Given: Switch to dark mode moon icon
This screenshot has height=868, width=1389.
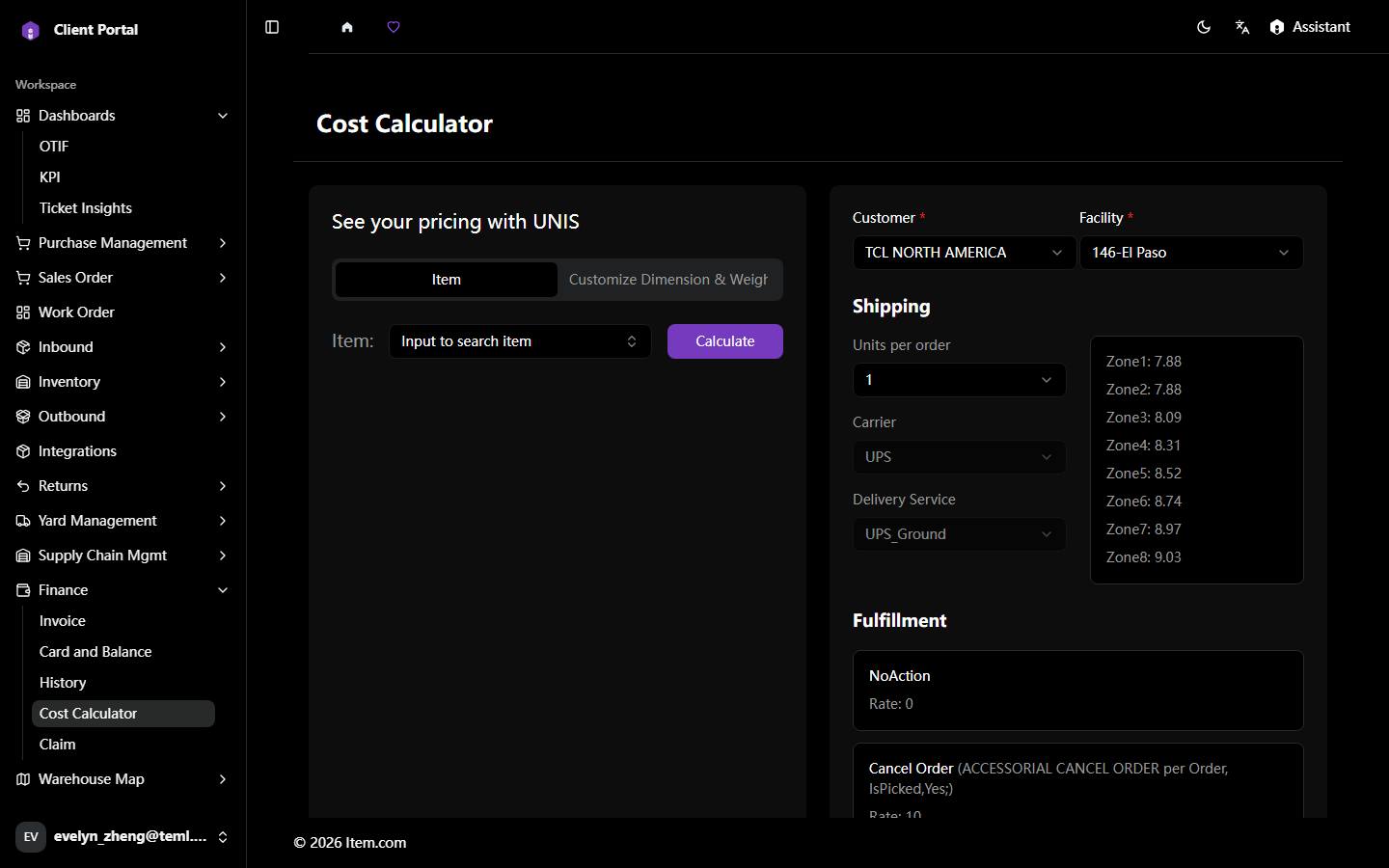Looking at the screenshot, I should (1204, 27).
